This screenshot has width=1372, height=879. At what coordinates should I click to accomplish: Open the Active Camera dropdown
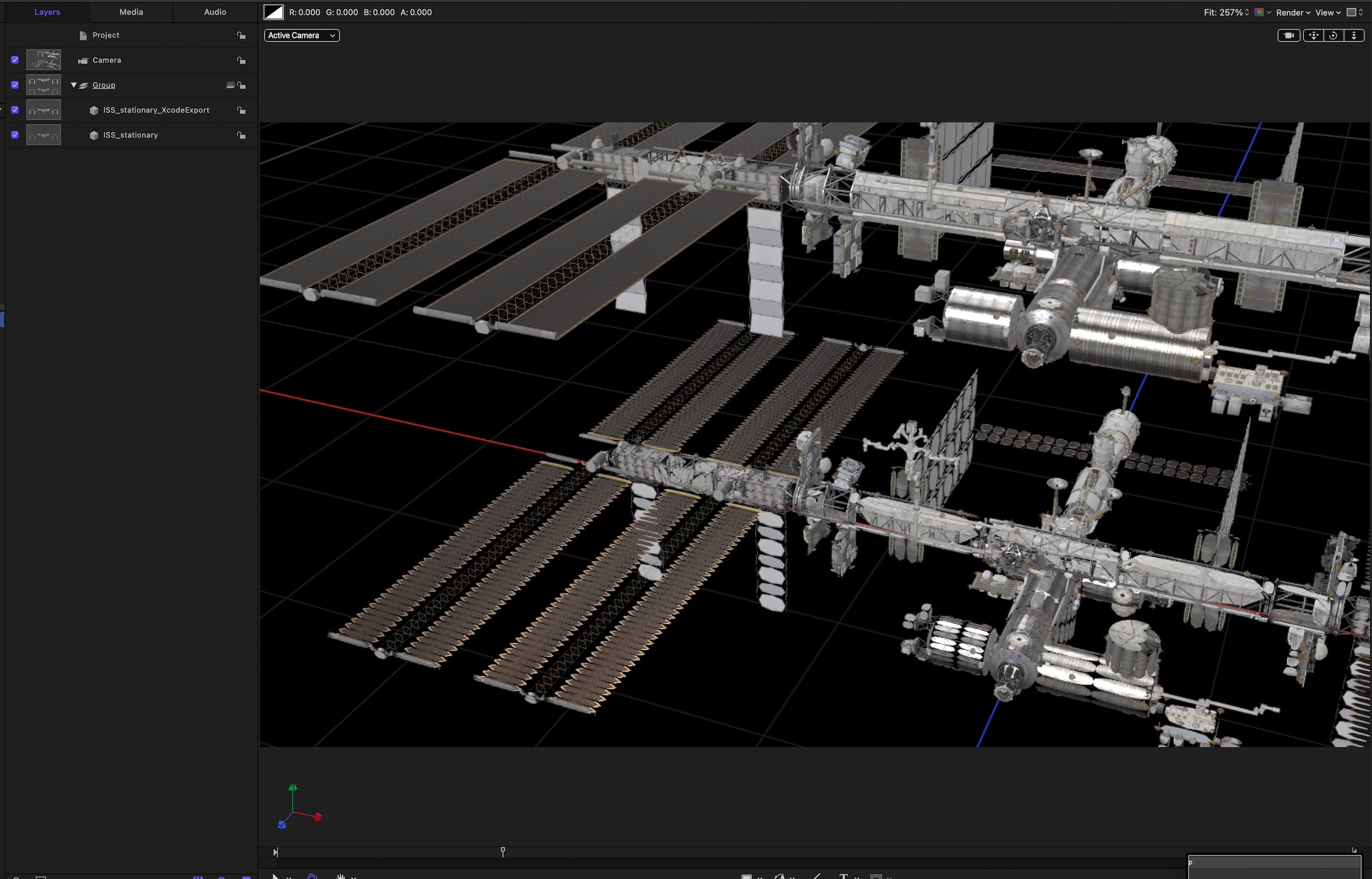click(x=301, y=35)
